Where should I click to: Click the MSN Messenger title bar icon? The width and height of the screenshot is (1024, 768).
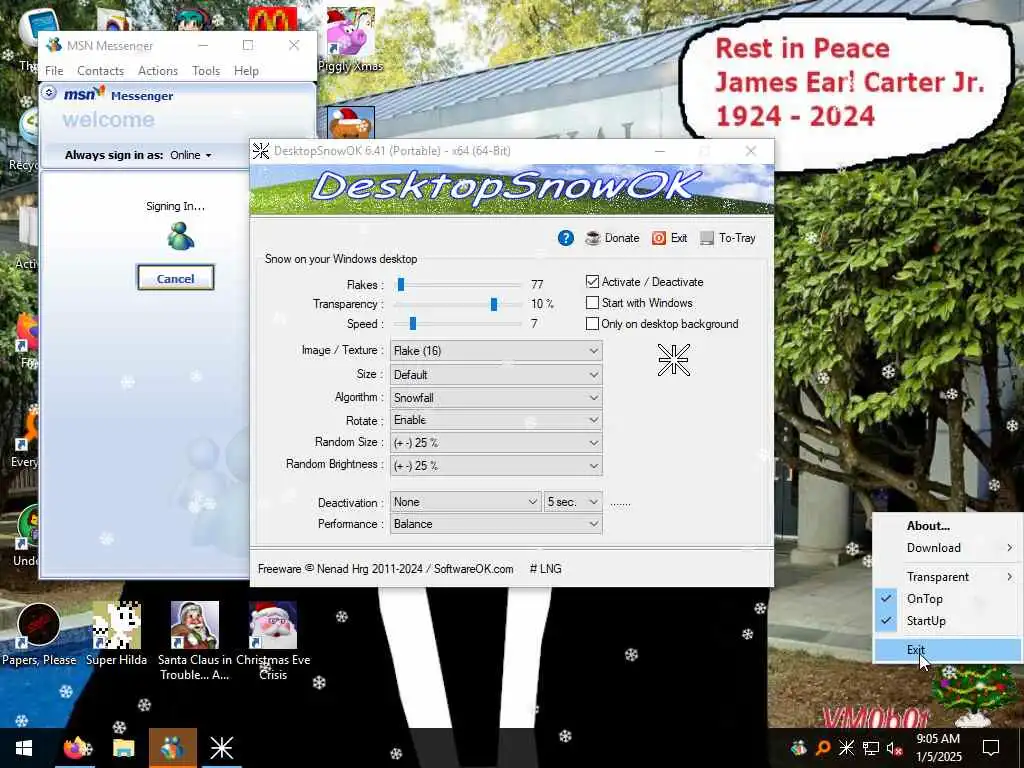(54, 45)
